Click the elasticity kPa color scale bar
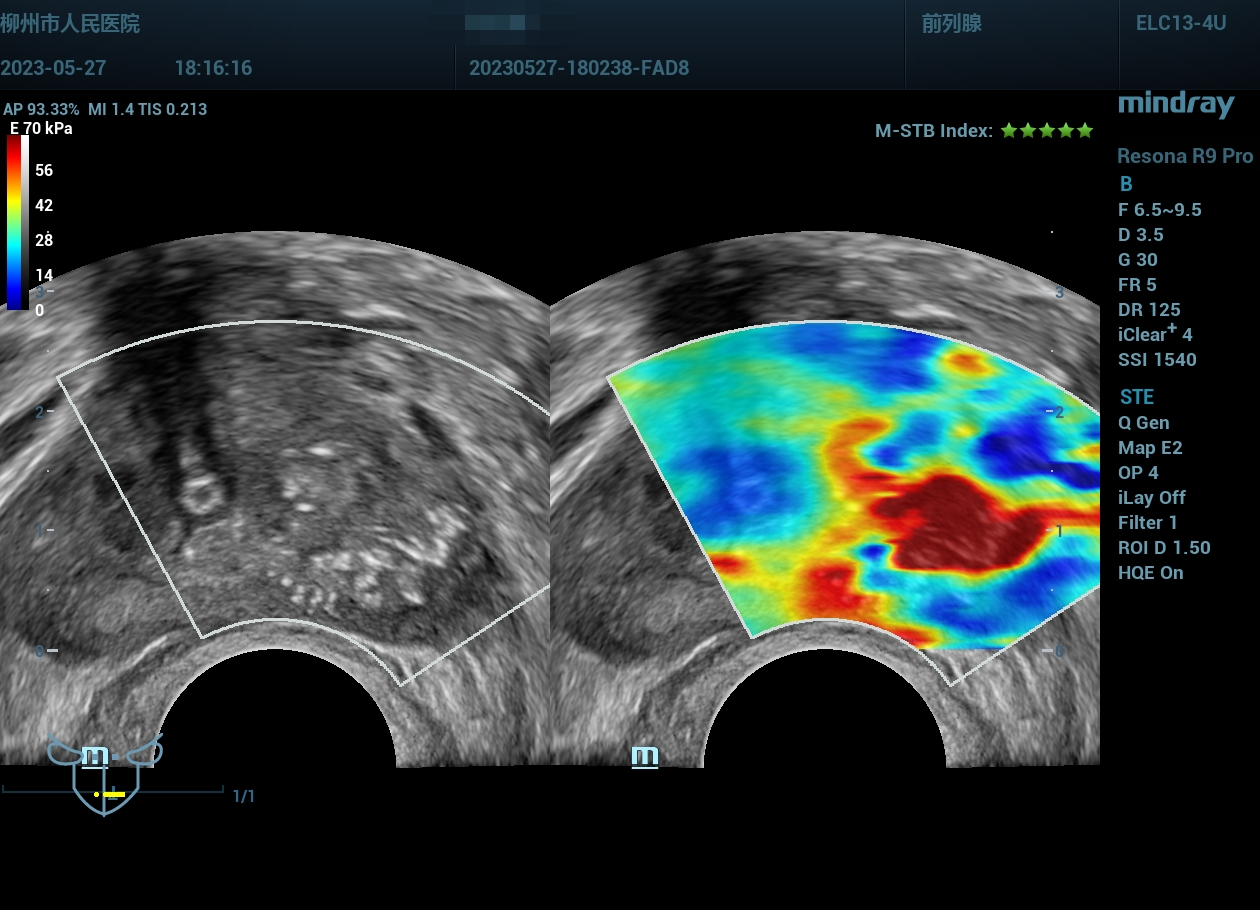 coord(18,222)
